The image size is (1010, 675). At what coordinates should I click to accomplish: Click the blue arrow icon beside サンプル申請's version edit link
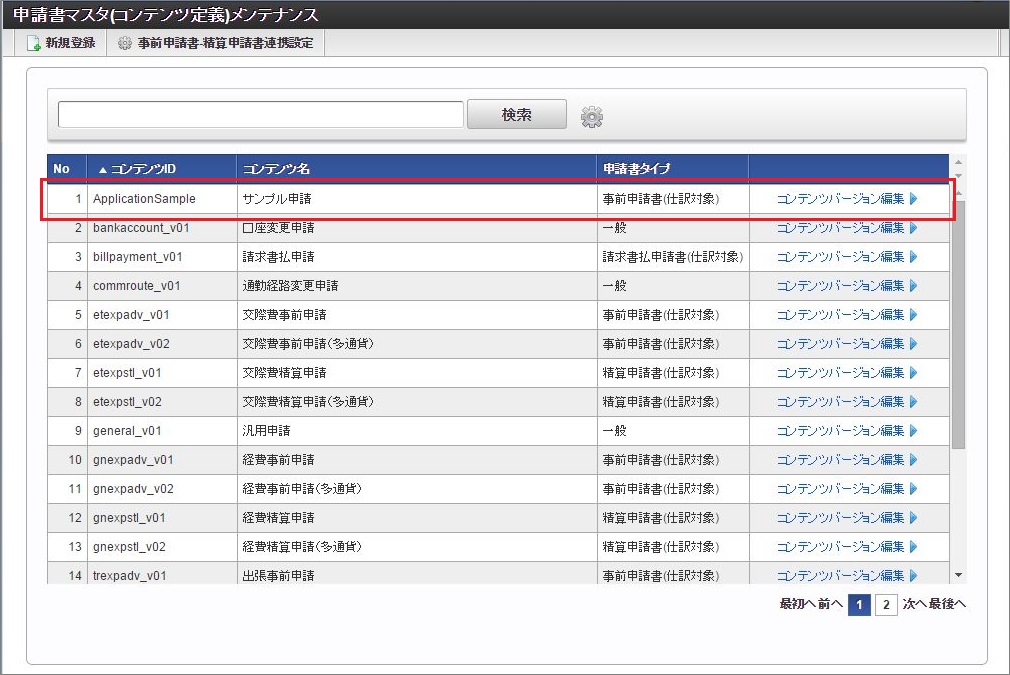916,198
